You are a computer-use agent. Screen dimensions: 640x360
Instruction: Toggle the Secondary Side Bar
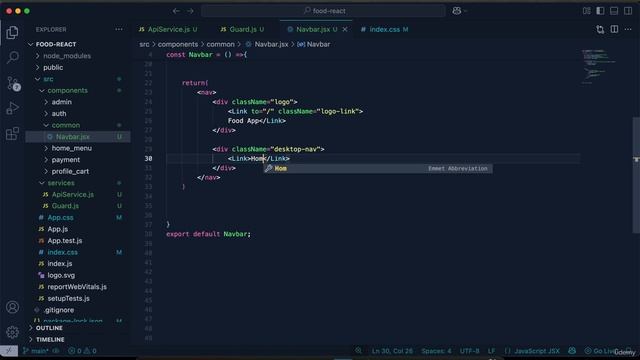[x=628, y=11]
